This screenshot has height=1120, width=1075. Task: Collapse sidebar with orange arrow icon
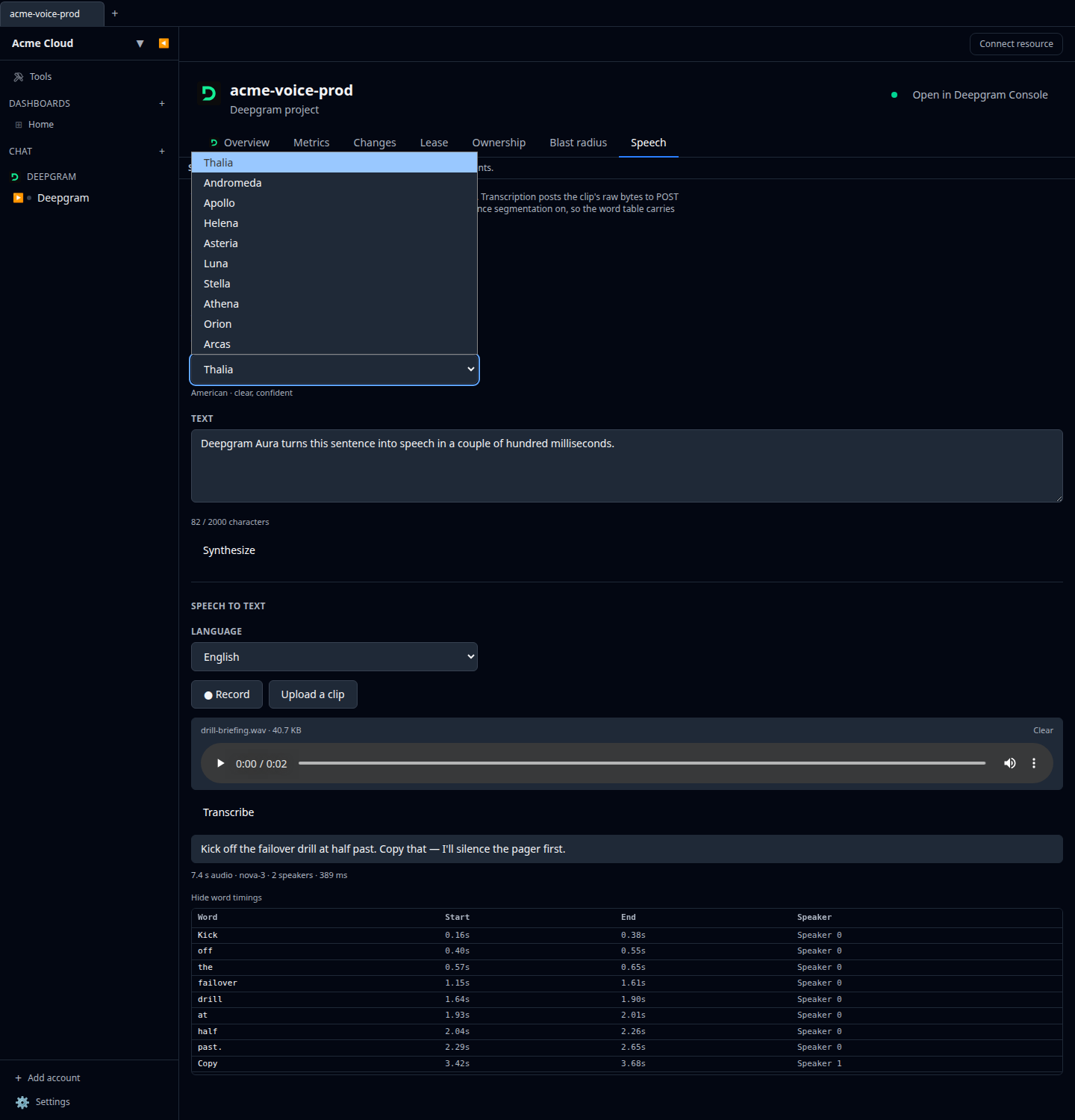[163, 43]
